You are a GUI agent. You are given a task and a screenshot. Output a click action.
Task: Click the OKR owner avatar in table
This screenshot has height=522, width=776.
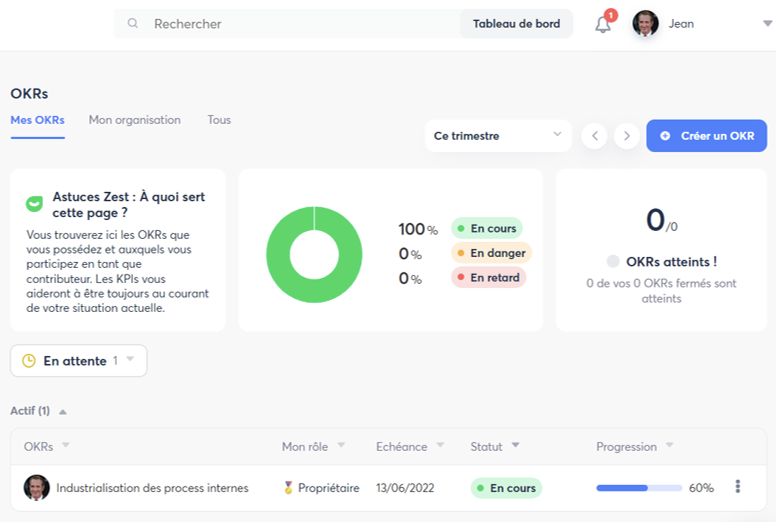click(x=37, y=488)
